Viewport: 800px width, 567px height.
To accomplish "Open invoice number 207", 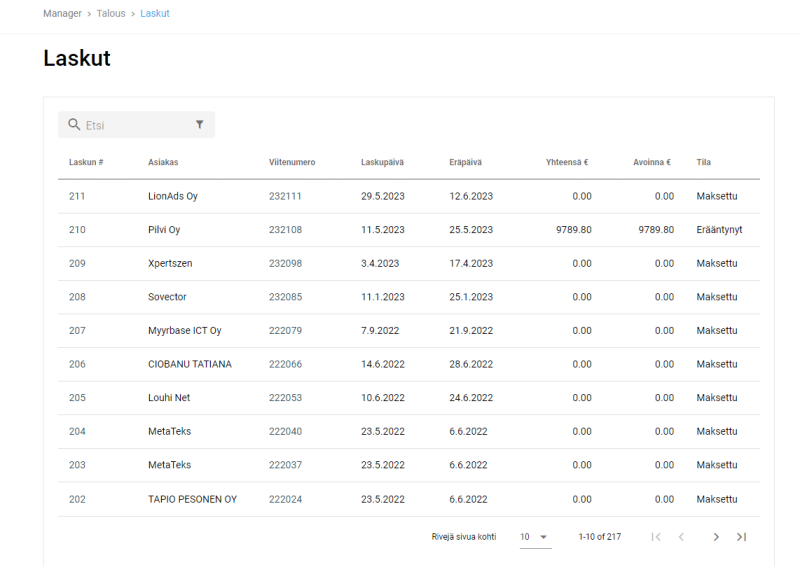I will click(77, 331).
